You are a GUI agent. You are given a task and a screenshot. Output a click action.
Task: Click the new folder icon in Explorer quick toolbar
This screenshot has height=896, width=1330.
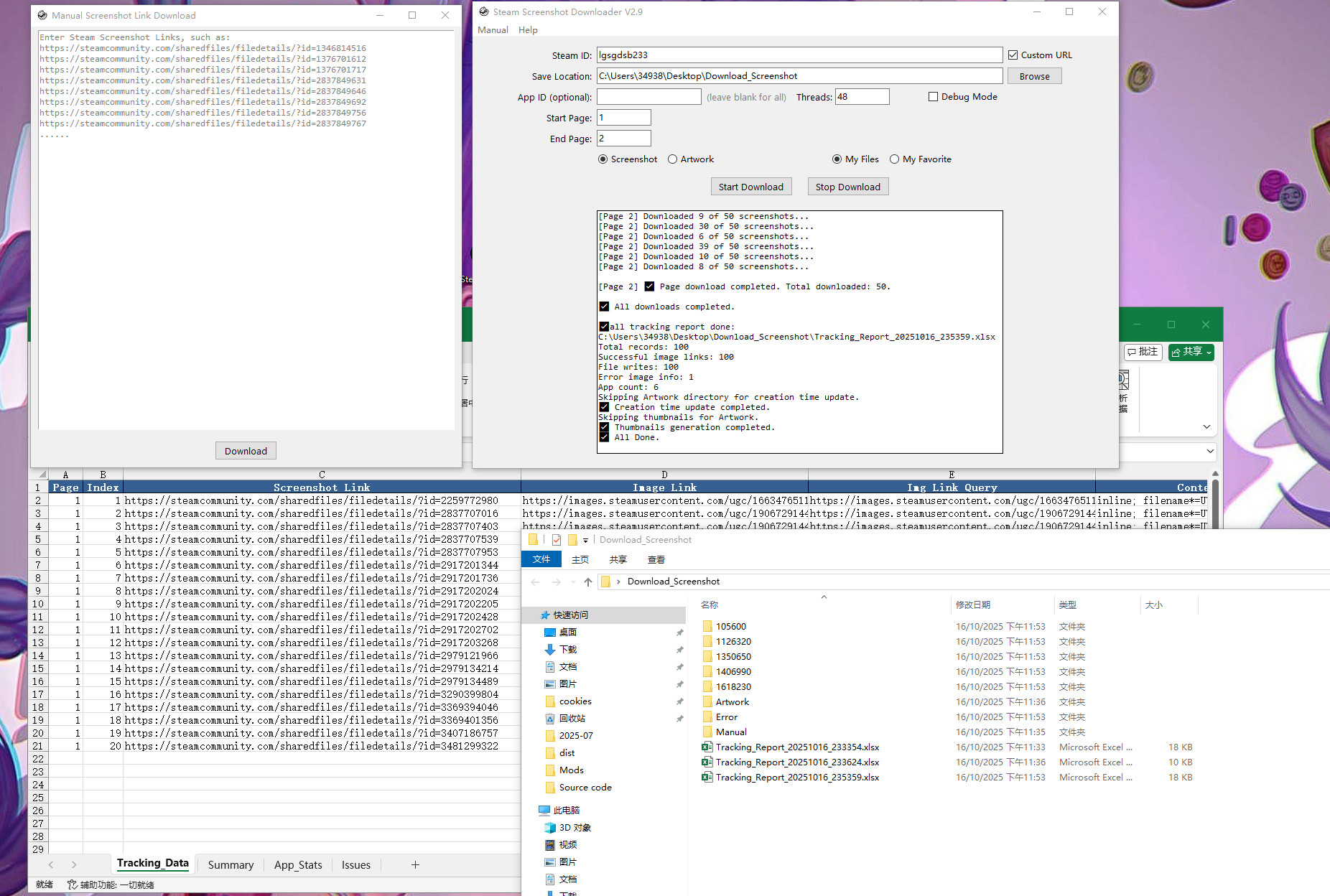click(572, 540)
